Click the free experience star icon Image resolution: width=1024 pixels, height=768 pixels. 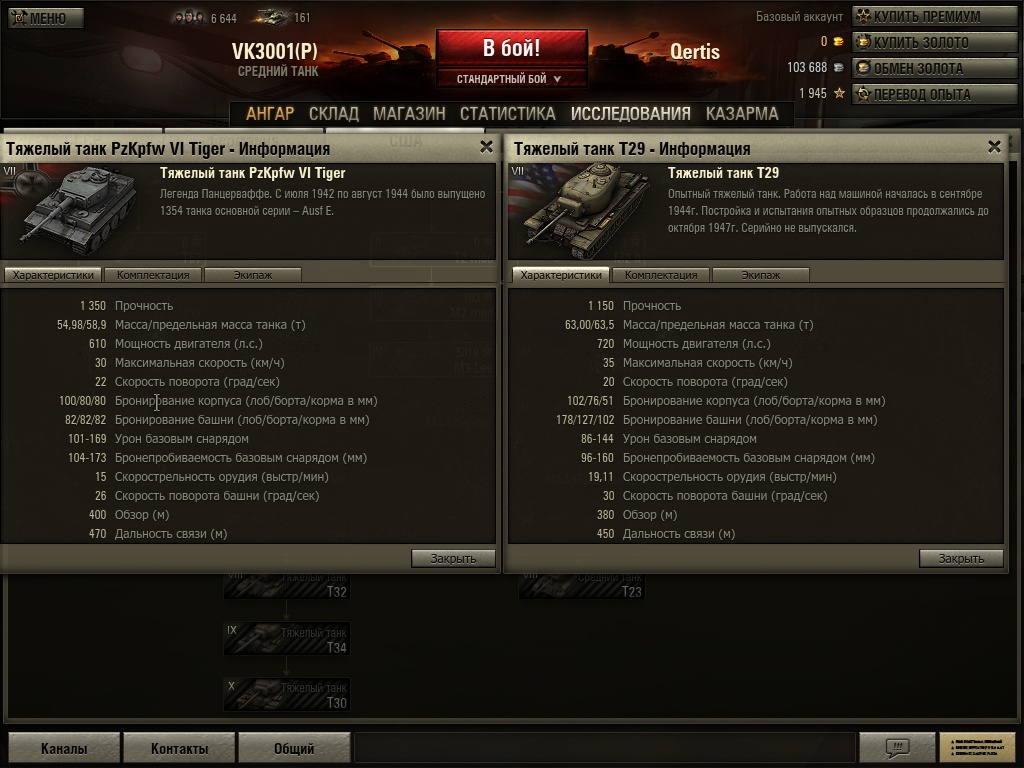[x=839, y=93]
